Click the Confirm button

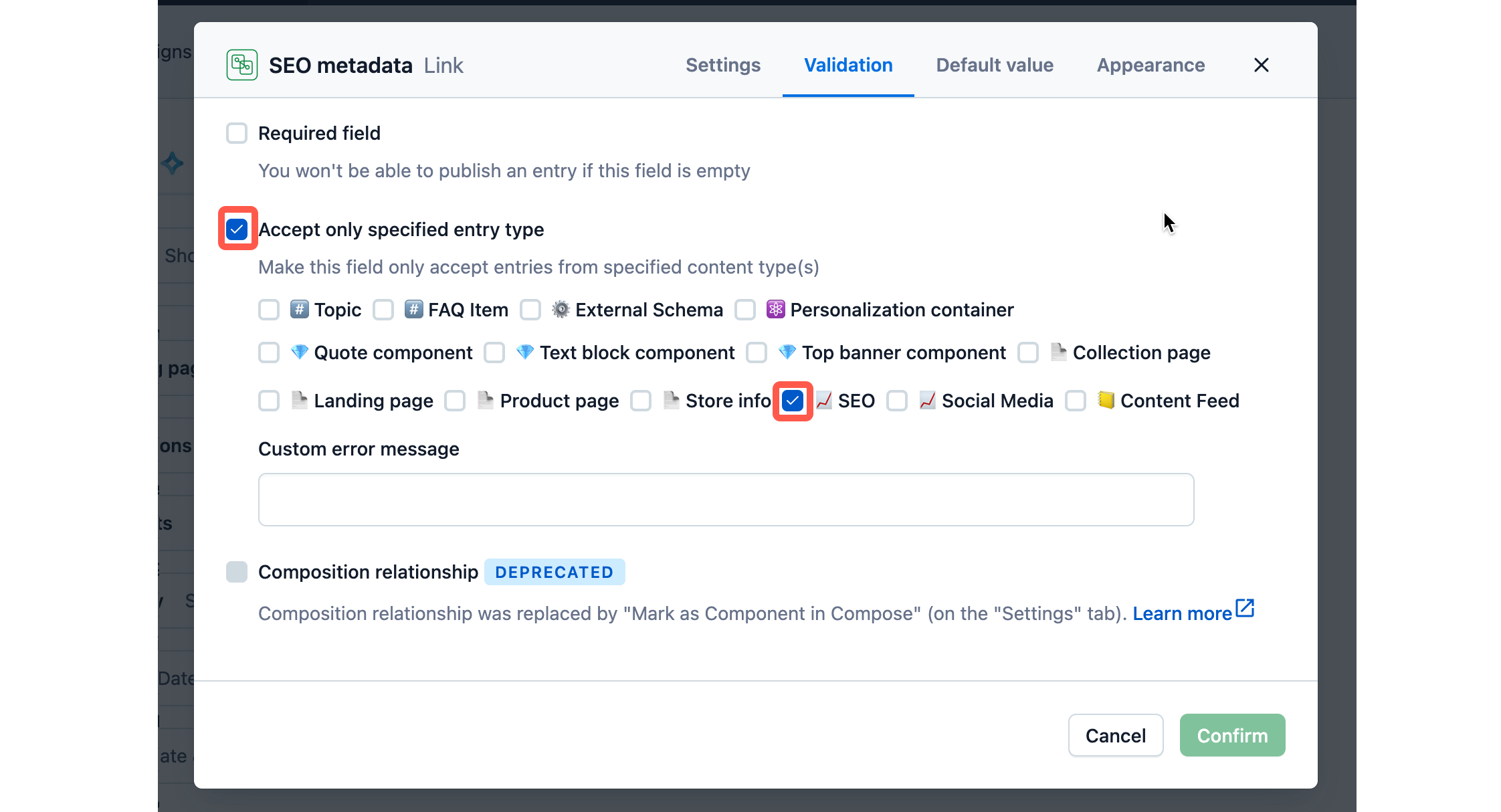tap(1232, 735)
